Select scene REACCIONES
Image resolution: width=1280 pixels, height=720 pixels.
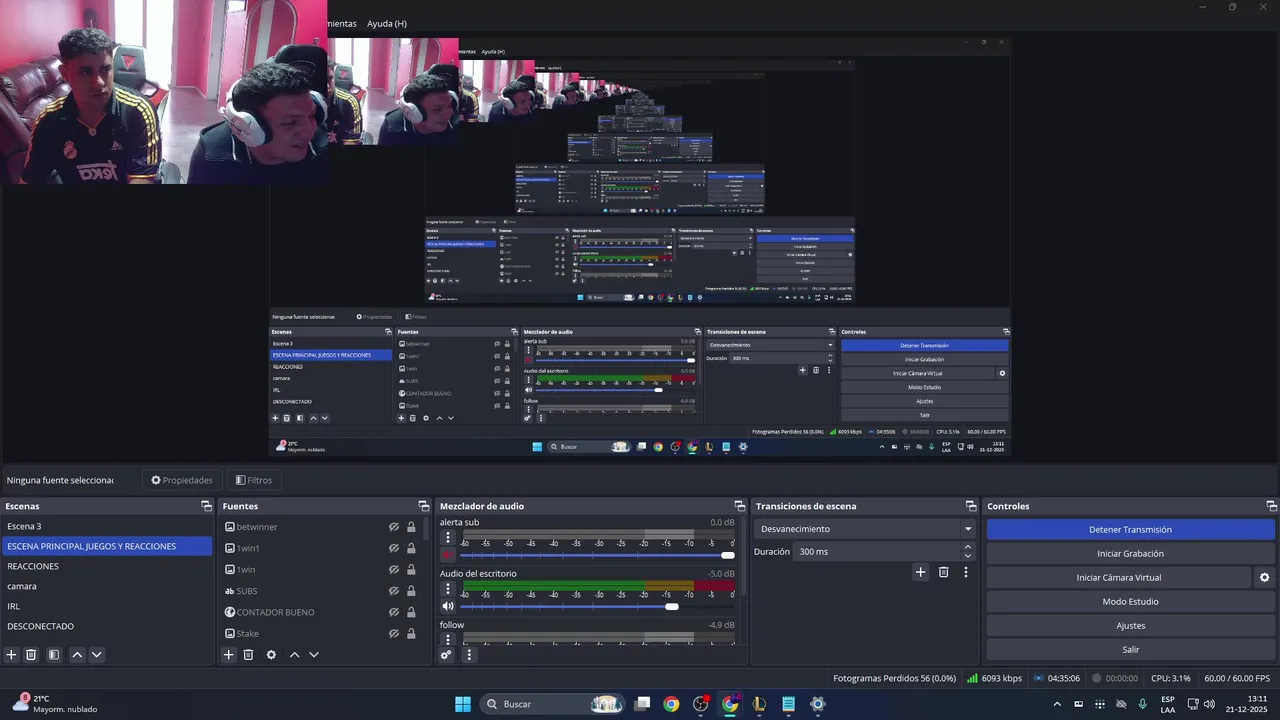point(107,566)
